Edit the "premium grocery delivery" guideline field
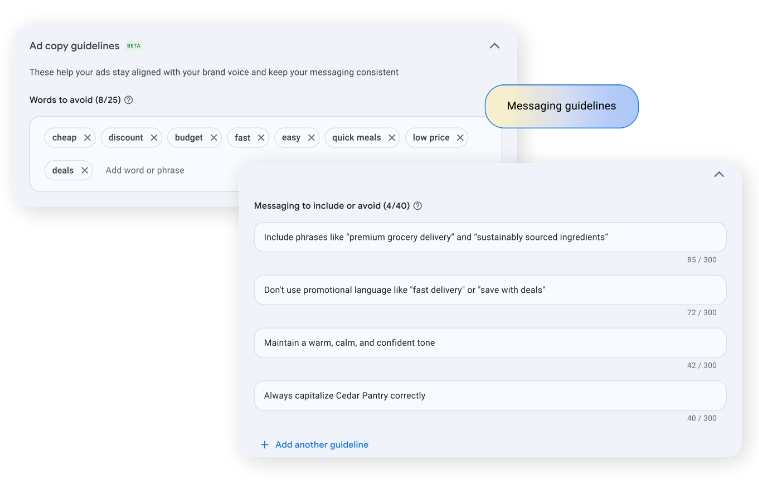 tap(490, 237)
